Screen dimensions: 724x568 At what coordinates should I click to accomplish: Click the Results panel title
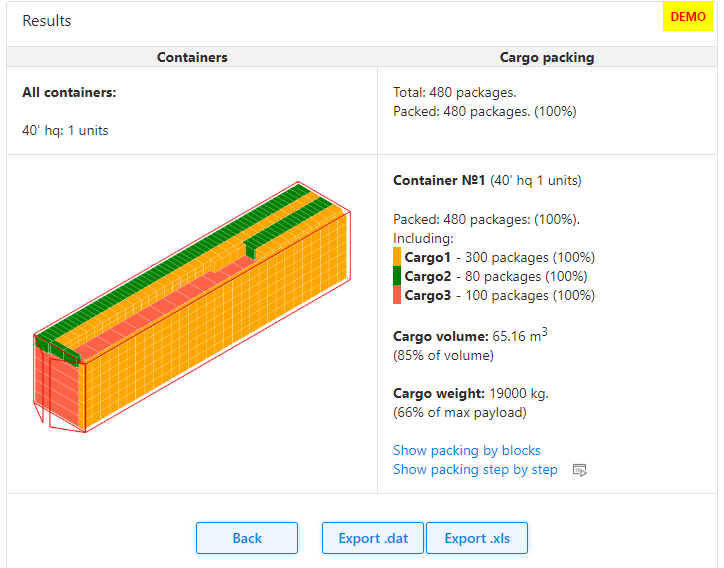click(x=47, y=21)
